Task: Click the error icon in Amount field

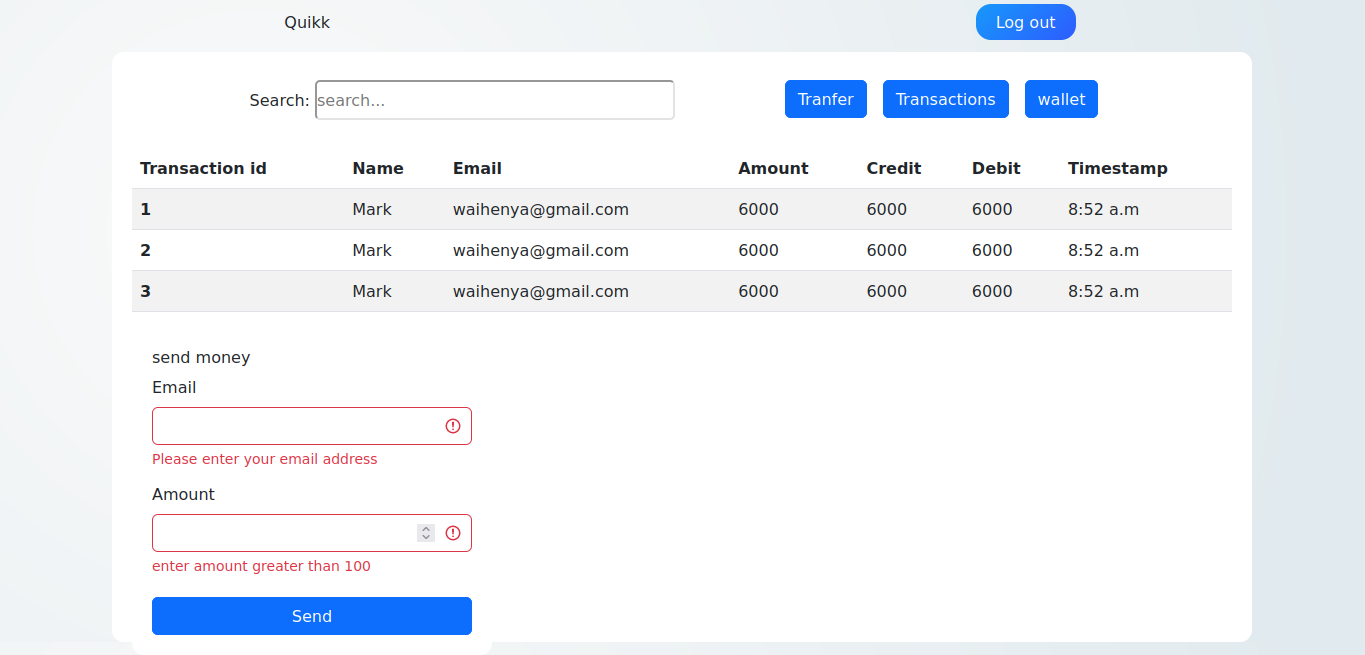Action: pos(453,533)
